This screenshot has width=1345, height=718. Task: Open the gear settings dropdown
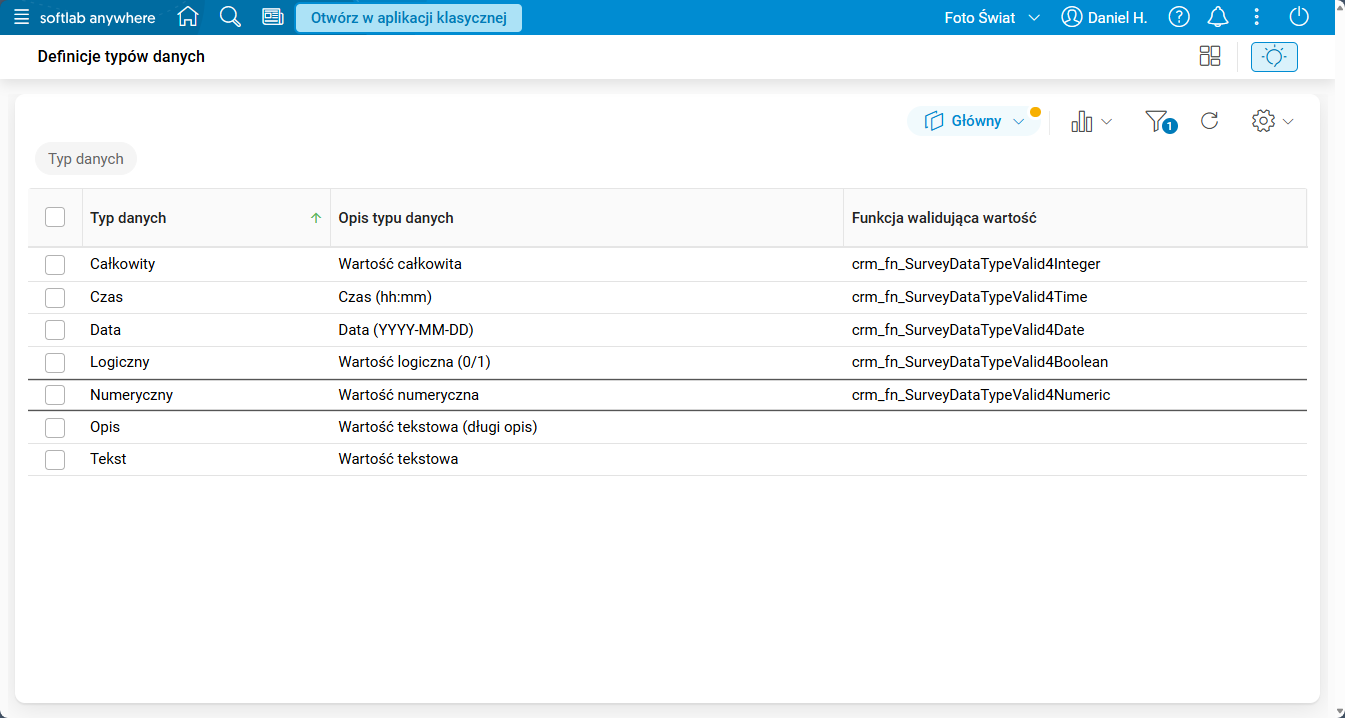click(x=1272, y=121)
